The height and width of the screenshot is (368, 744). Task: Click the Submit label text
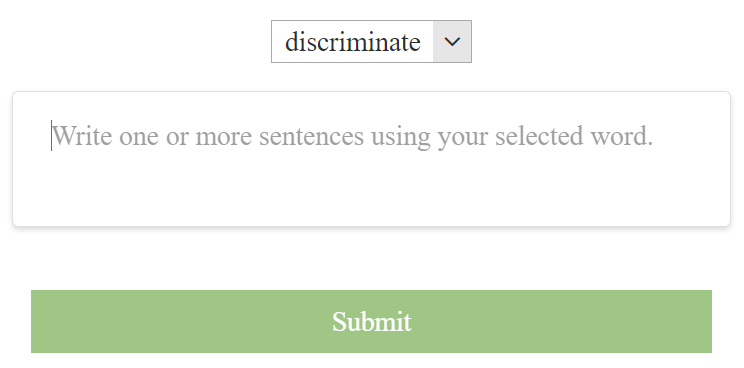(x=372, y=322)
